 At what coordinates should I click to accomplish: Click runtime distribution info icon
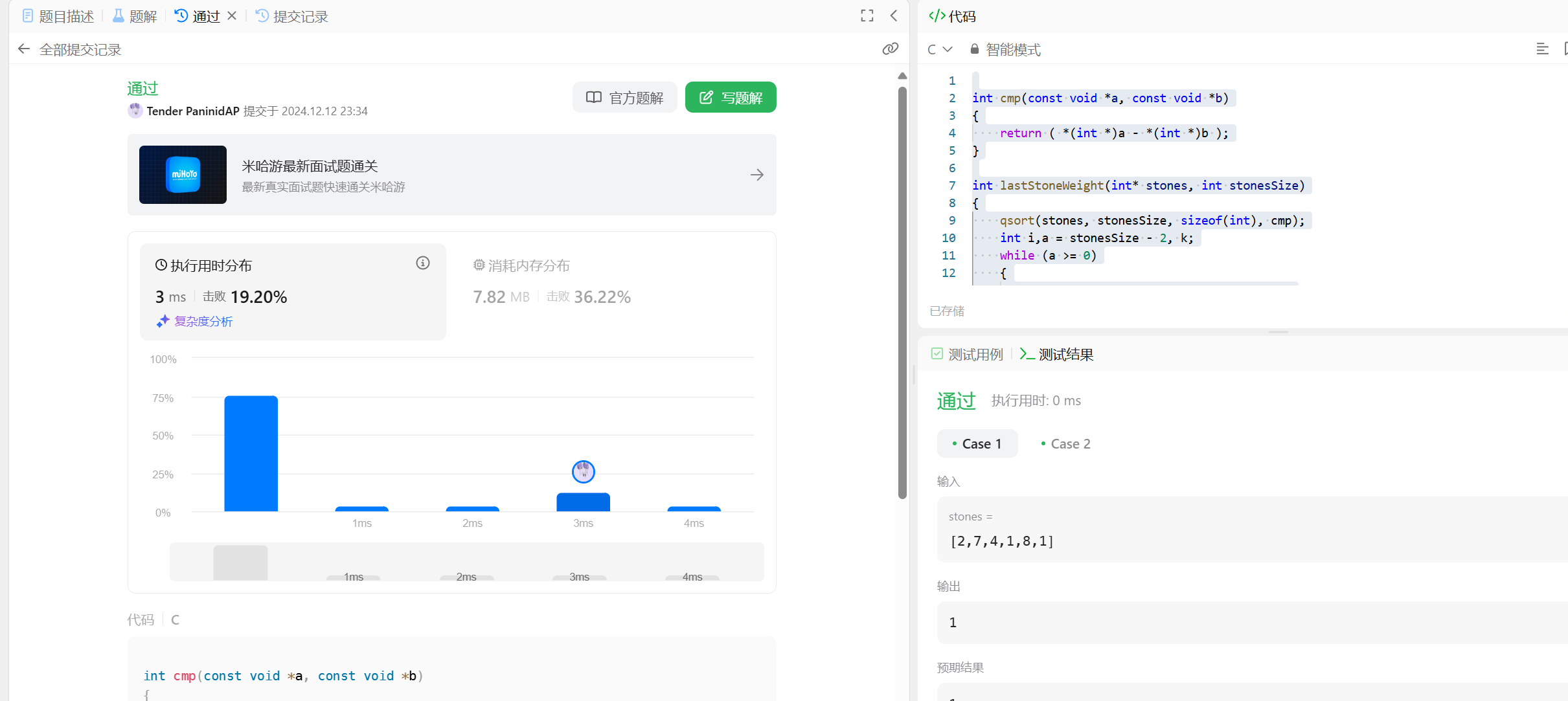[422, 263]
